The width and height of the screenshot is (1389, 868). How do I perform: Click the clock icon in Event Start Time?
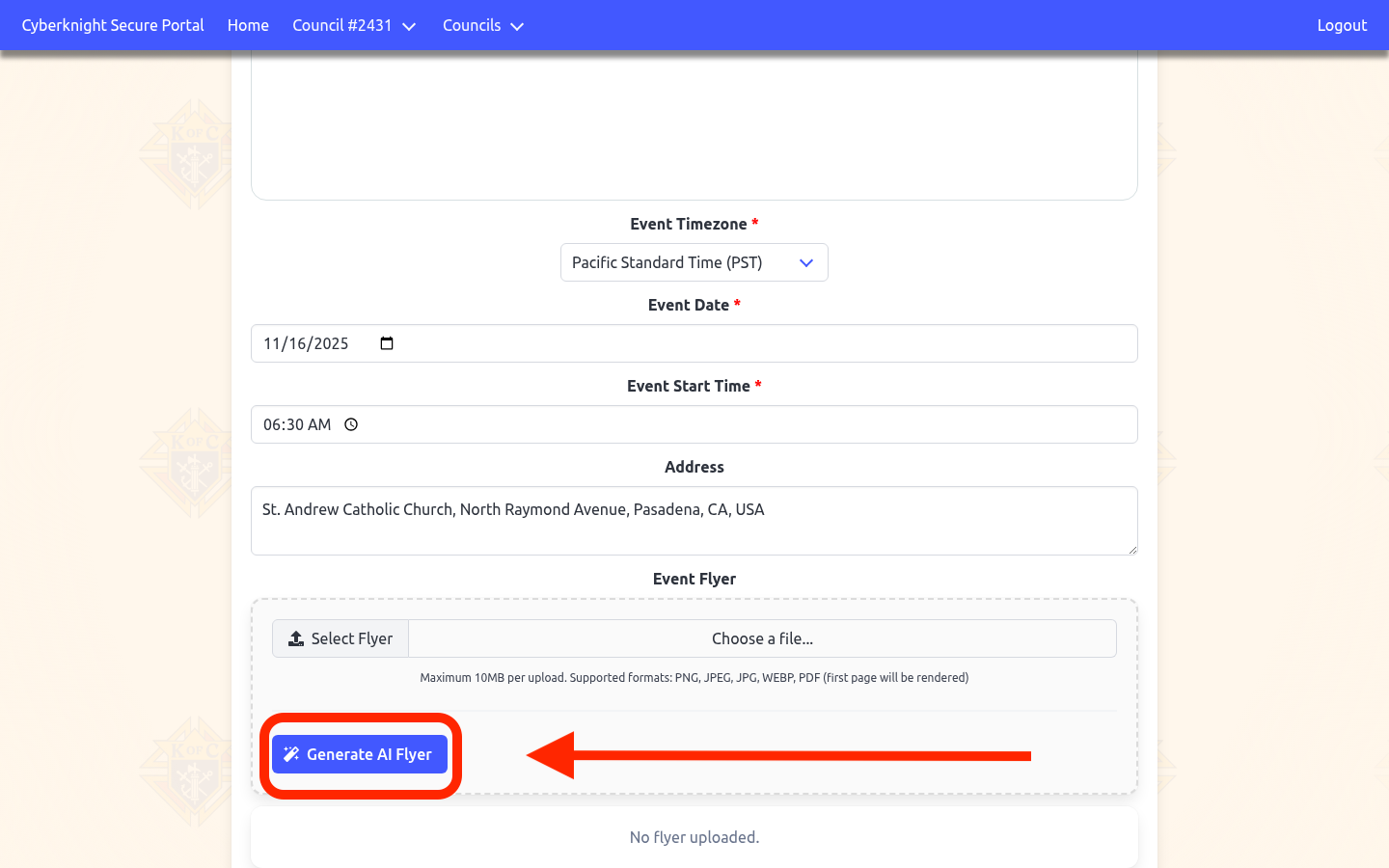[351, 424]
